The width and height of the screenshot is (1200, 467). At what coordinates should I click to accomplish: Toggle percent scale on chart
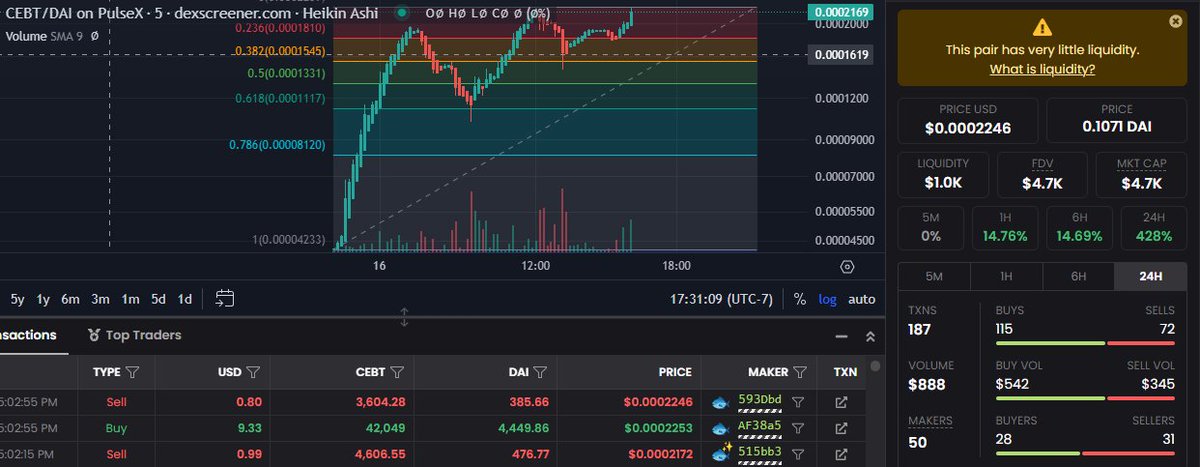pos(799,298)
